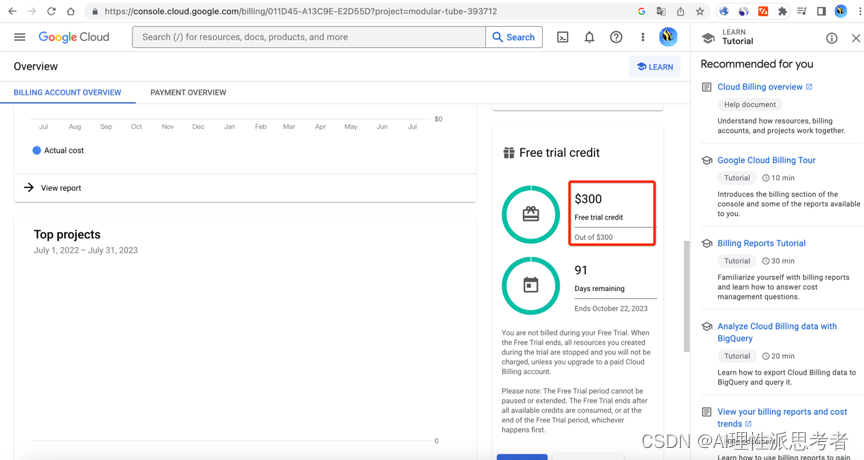864x460 pixels.
Task: Switch to Payment Overview tab
Action: pos(188,93)
